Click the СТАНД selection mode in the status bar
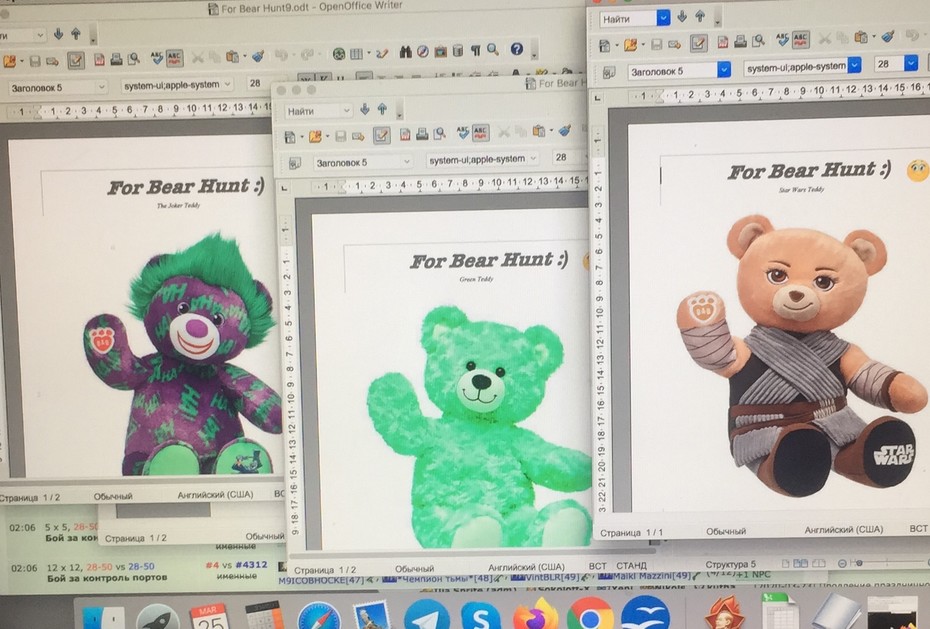930x629 pixels. click(631, 566)
